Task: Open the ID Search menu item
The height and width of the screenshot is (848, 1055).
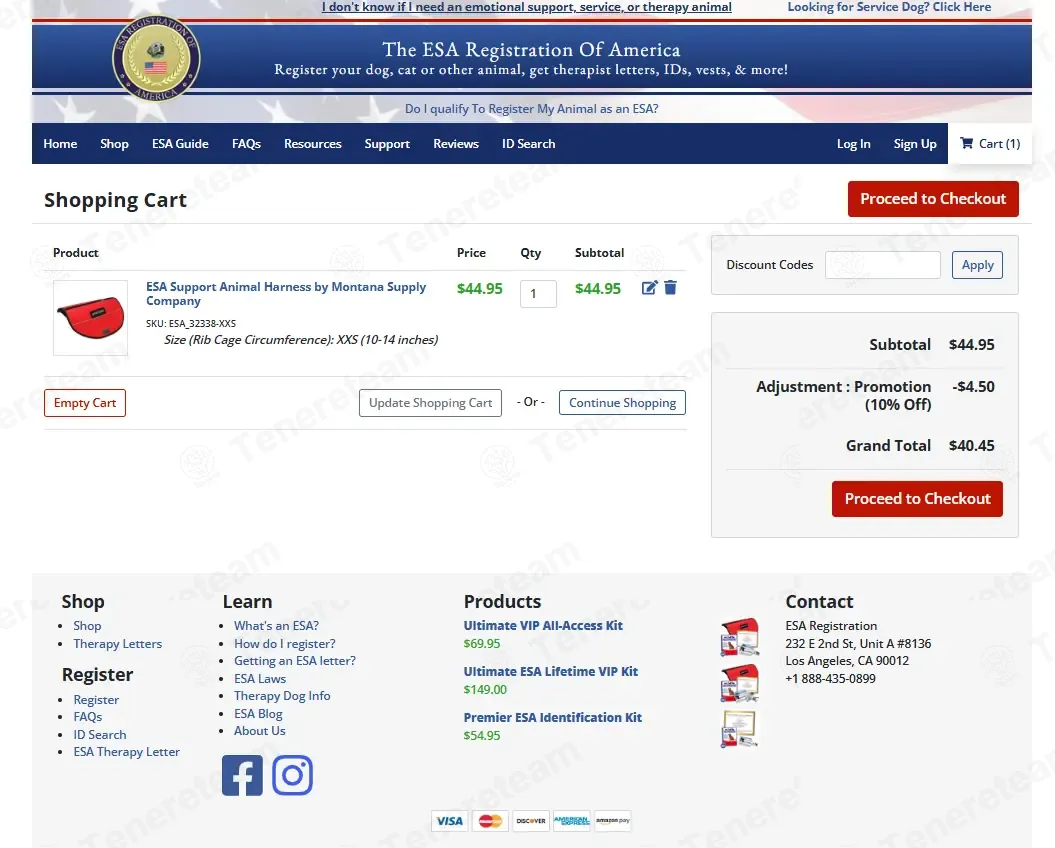Action: click(529, 144)
